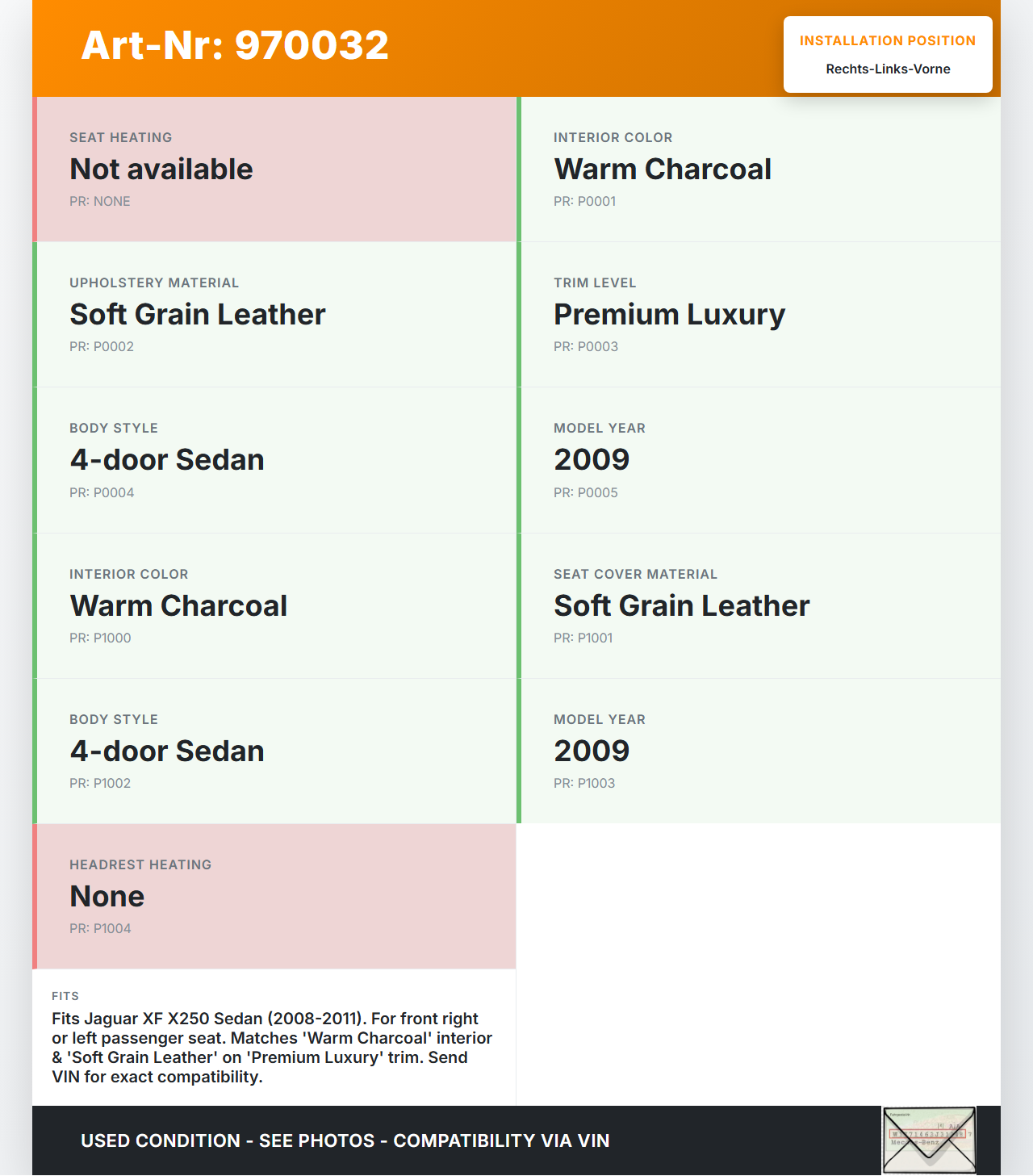
Task: Click the 'Used Condition - See Photos' footer text
Action: pos(345,1140)
